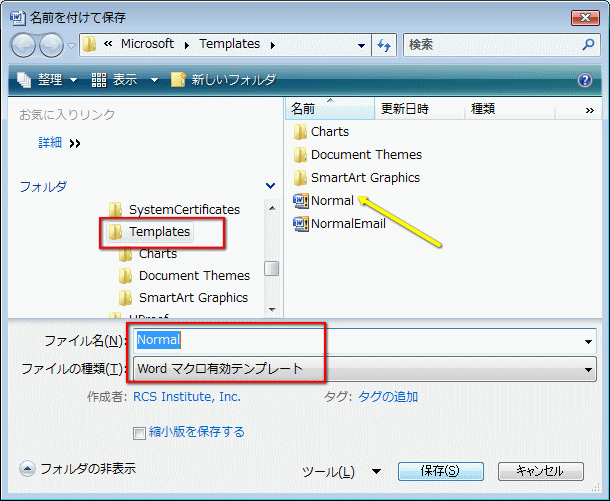Click folder tree scrollbar up arrow
This screenshot has height=501, width=610.
[x=272, y=208]
